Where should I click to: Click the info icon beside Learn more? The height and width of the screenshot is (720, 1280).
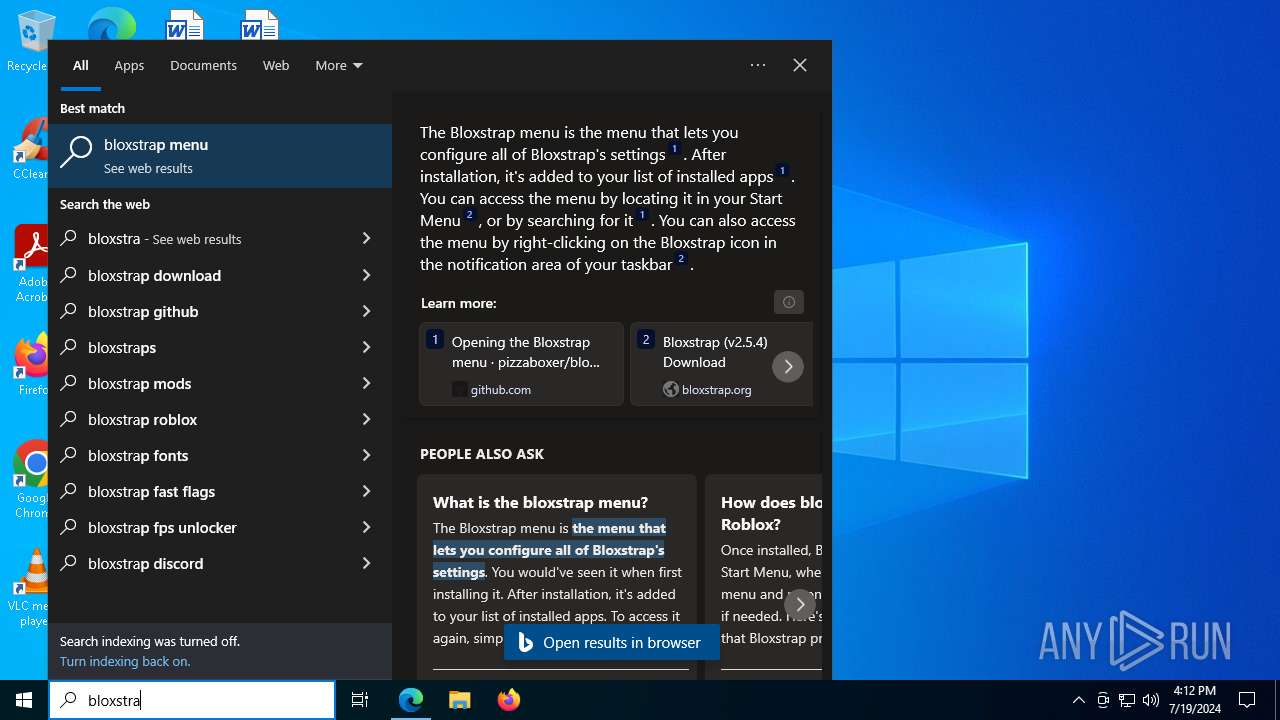pos(788,302)
